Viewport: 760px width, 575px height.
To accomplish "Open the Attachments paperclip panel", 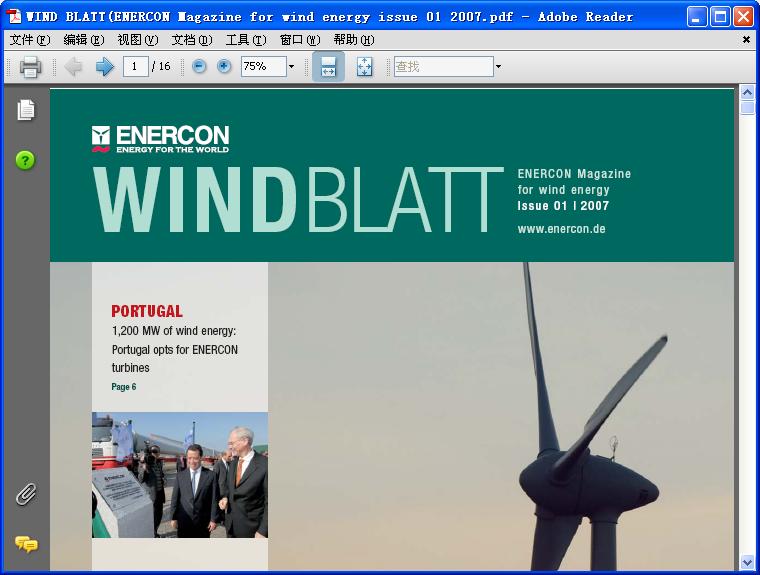I will (x=26, y=495).
